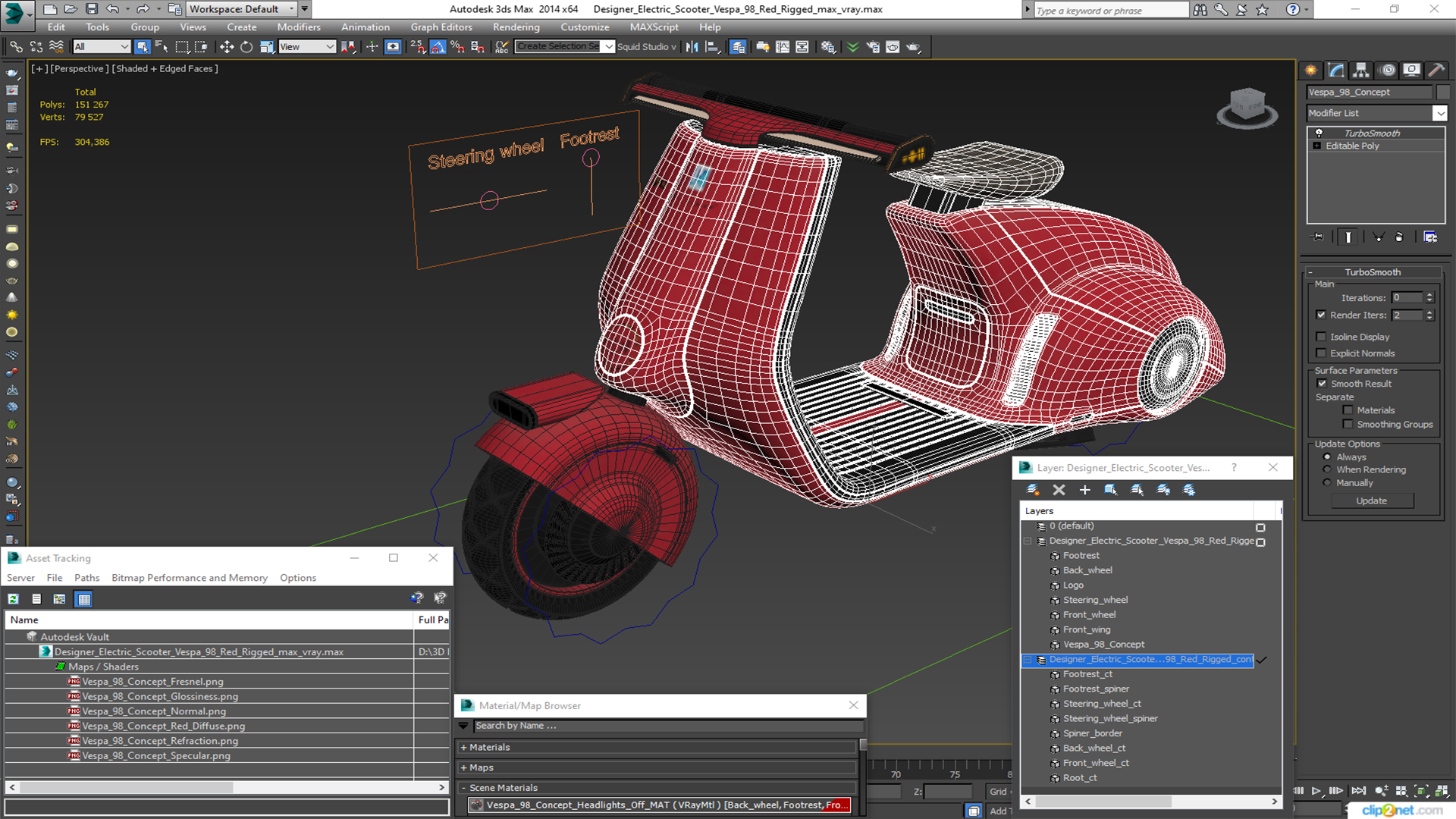Open the Hierarchy command panel tab
This screenshot has width=1456, height=819.
pos(1361,71)
